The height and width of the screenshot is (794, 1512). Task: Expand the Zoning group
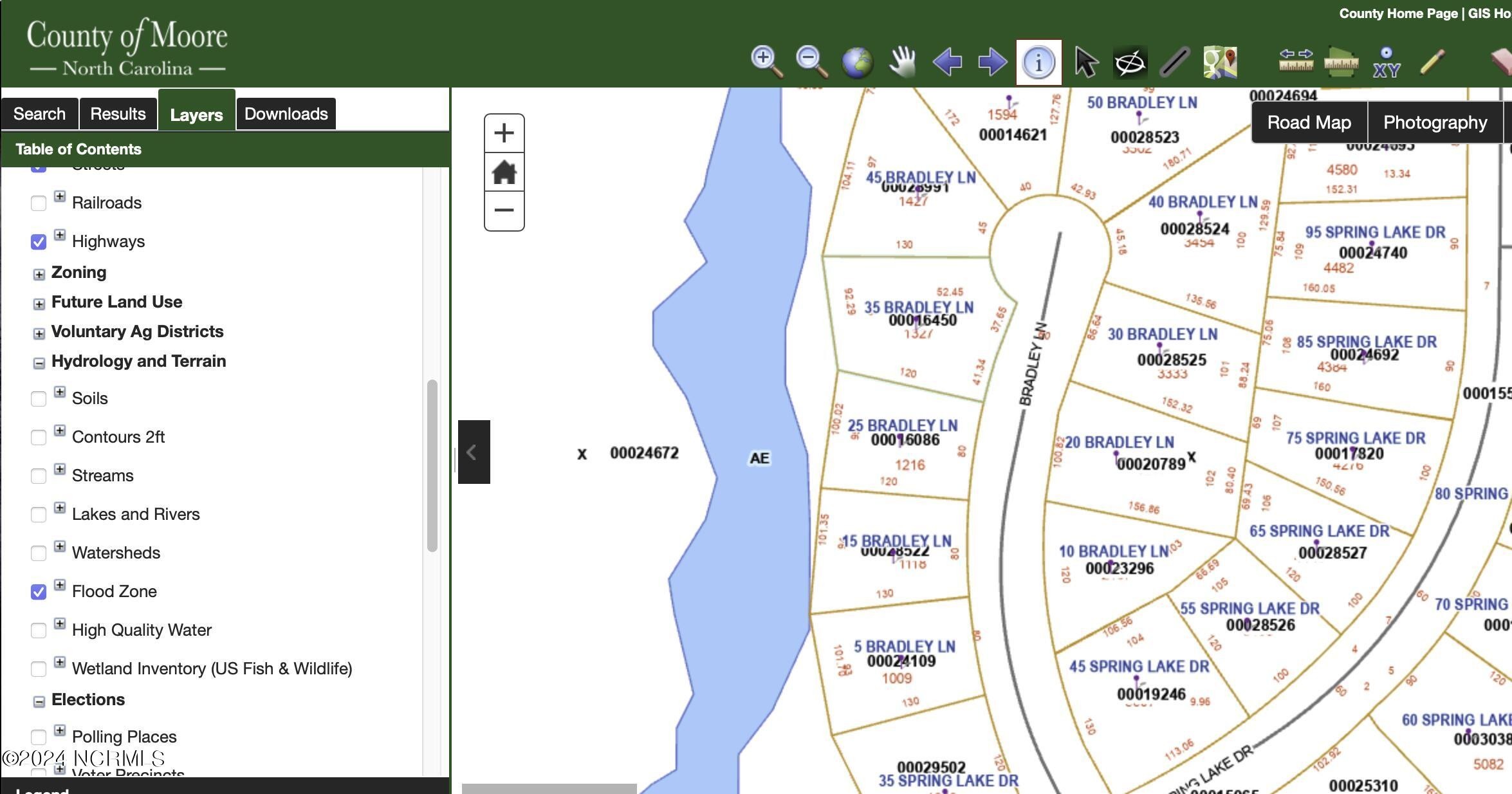[x=39, y=275]
